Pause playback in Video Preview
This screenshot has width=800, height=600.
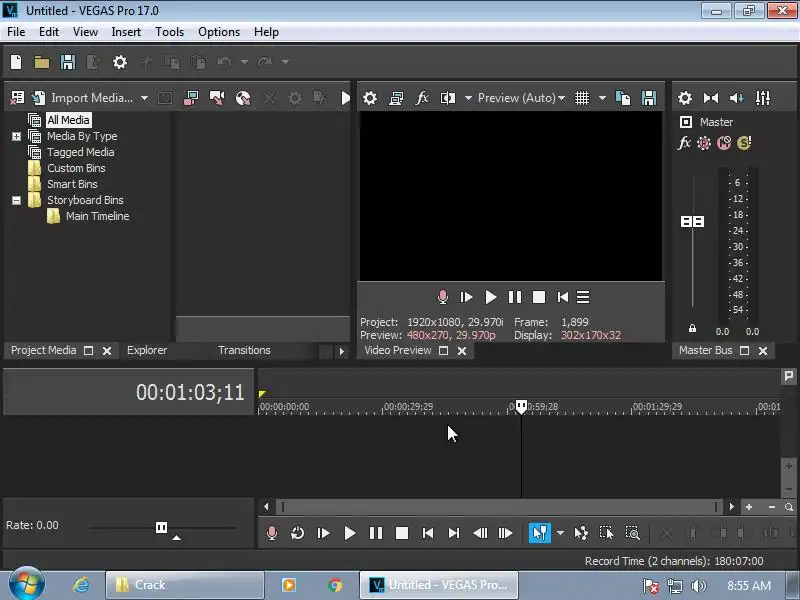tap(515, 297)
